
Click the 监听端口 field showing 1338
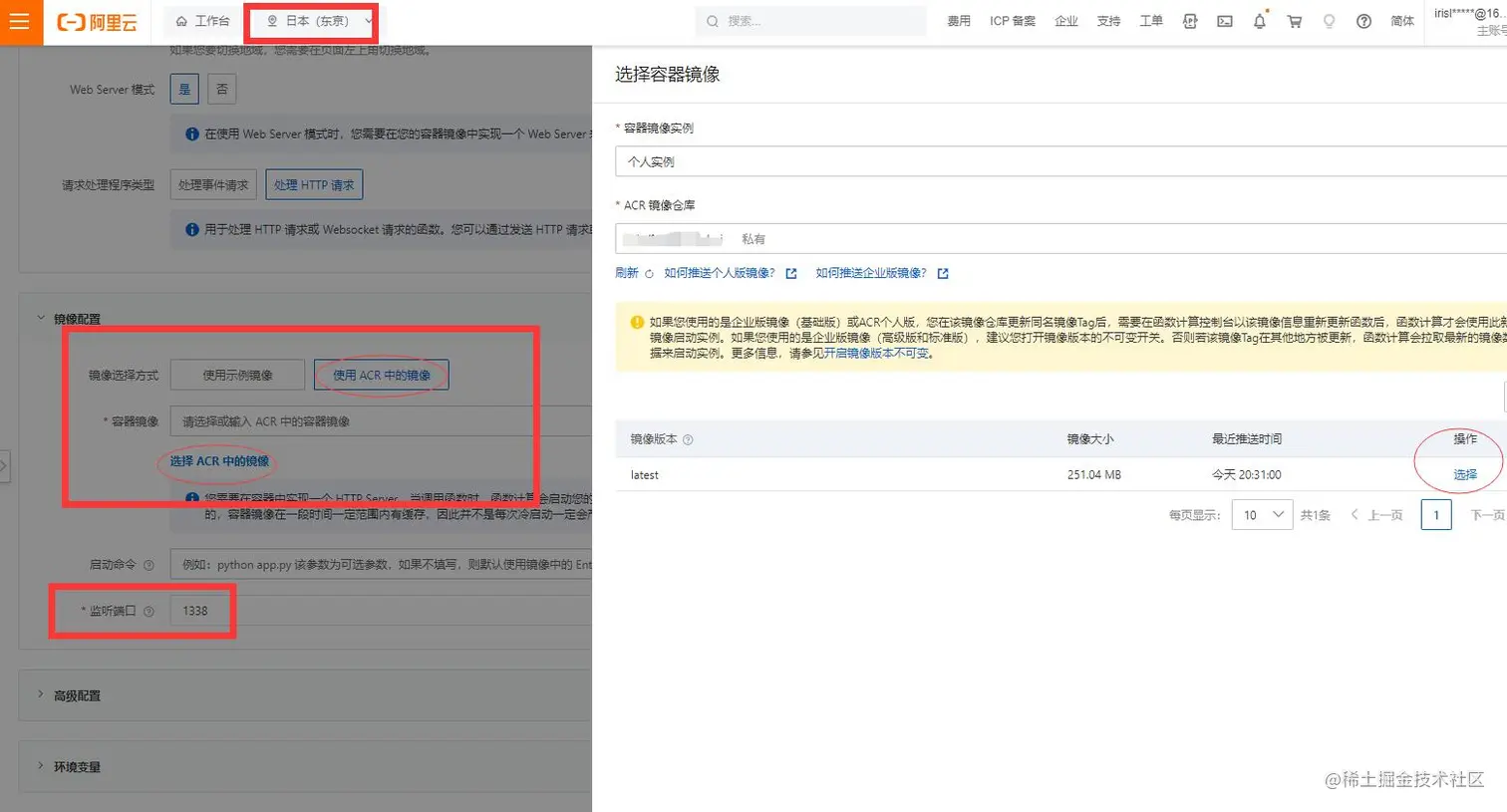coord(381,611)
